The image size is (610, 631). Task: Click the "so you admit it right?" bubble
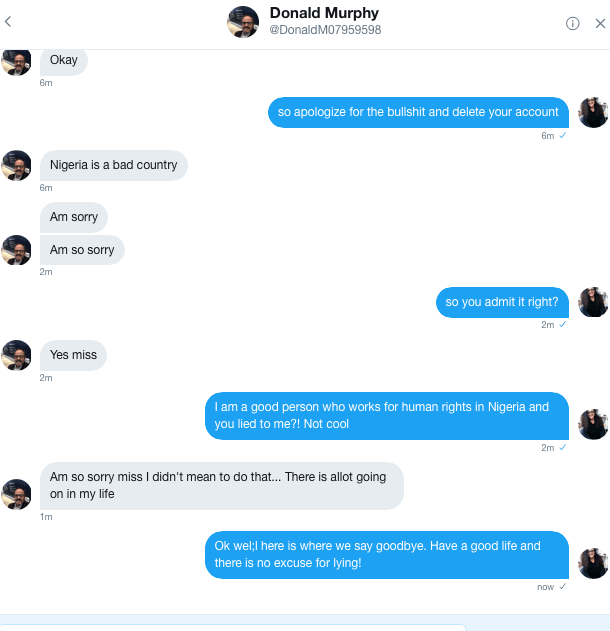point(502,302)
